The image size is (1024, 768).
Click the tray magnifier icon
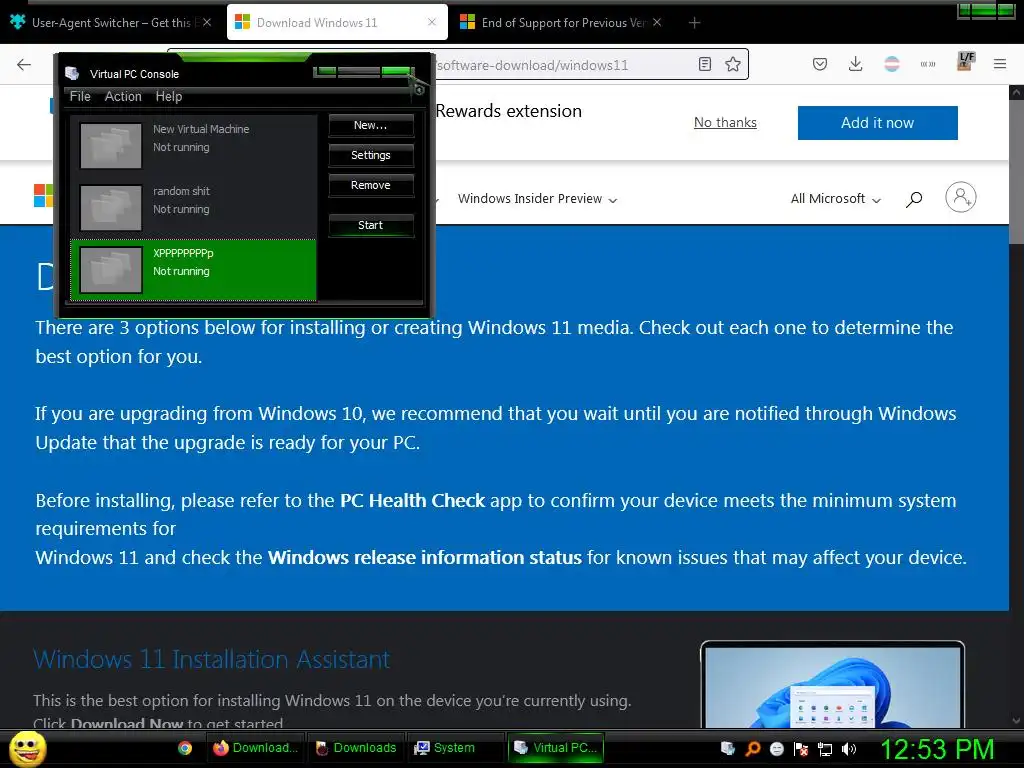pyautogui.click(x=752, y=749)
